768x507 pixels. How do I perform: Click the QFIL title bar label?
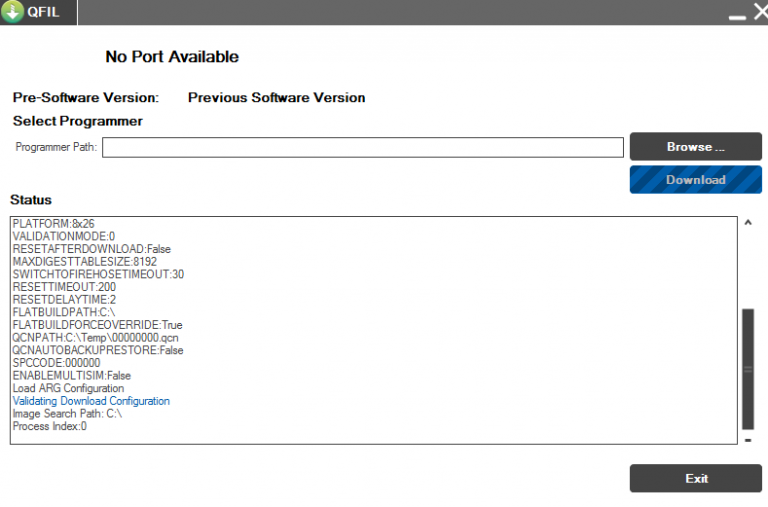[x=45, y=13]
